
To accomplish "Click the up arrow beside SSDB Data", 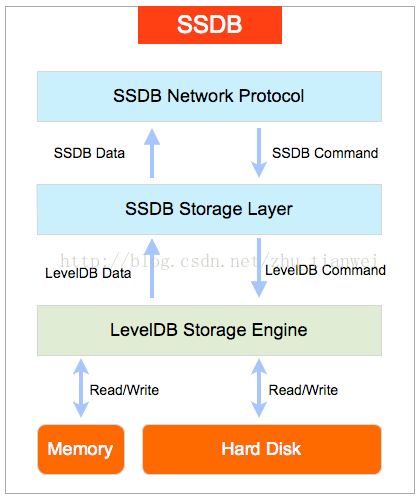I will (152, 153).
